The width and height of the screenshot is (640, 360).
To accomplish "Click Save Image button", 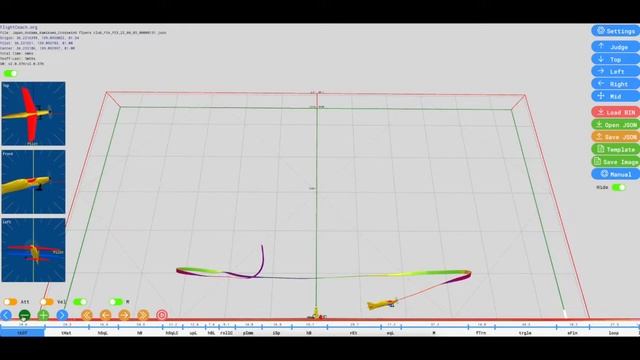I will coord(616,162).
